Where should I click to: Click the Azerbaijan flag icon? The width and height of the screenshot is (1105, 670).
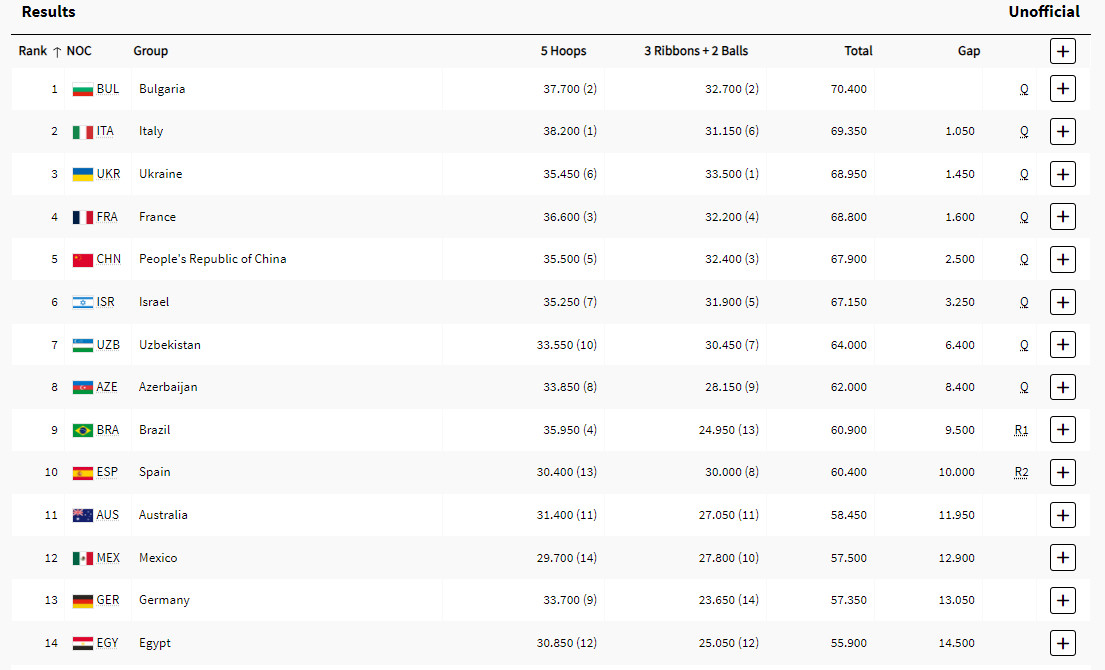coord(82,387)
